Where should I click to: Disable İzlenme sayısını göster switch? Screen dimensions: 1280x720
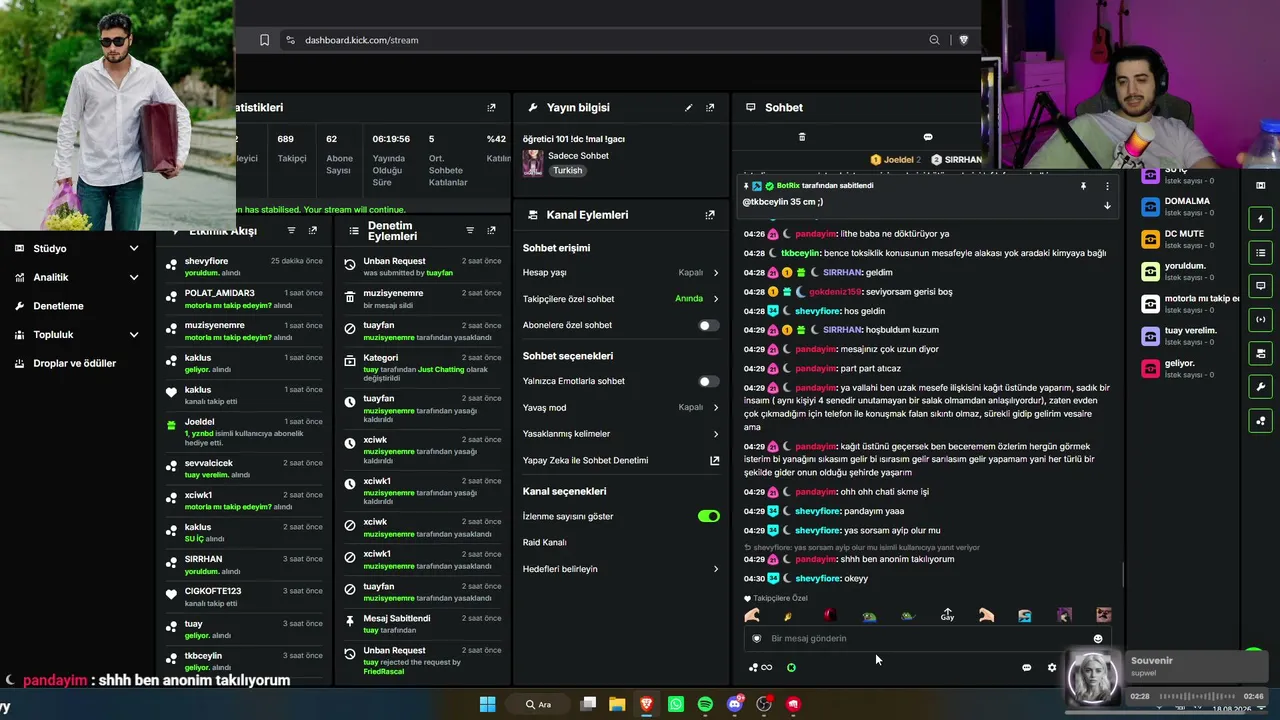[708, 516]
